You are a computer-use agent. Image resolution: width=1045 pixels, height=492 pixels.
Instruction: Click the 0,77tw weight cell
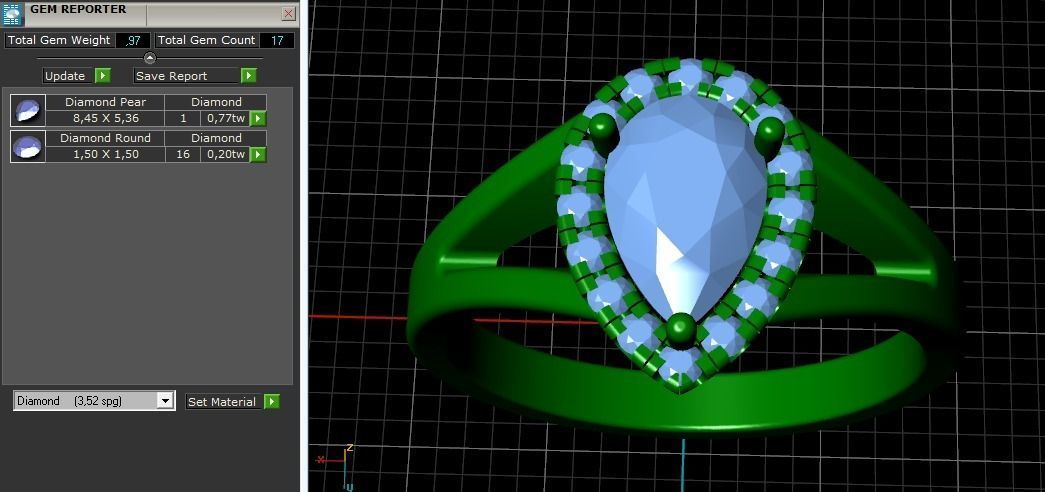pyautogui.click(x=225, y=119)
